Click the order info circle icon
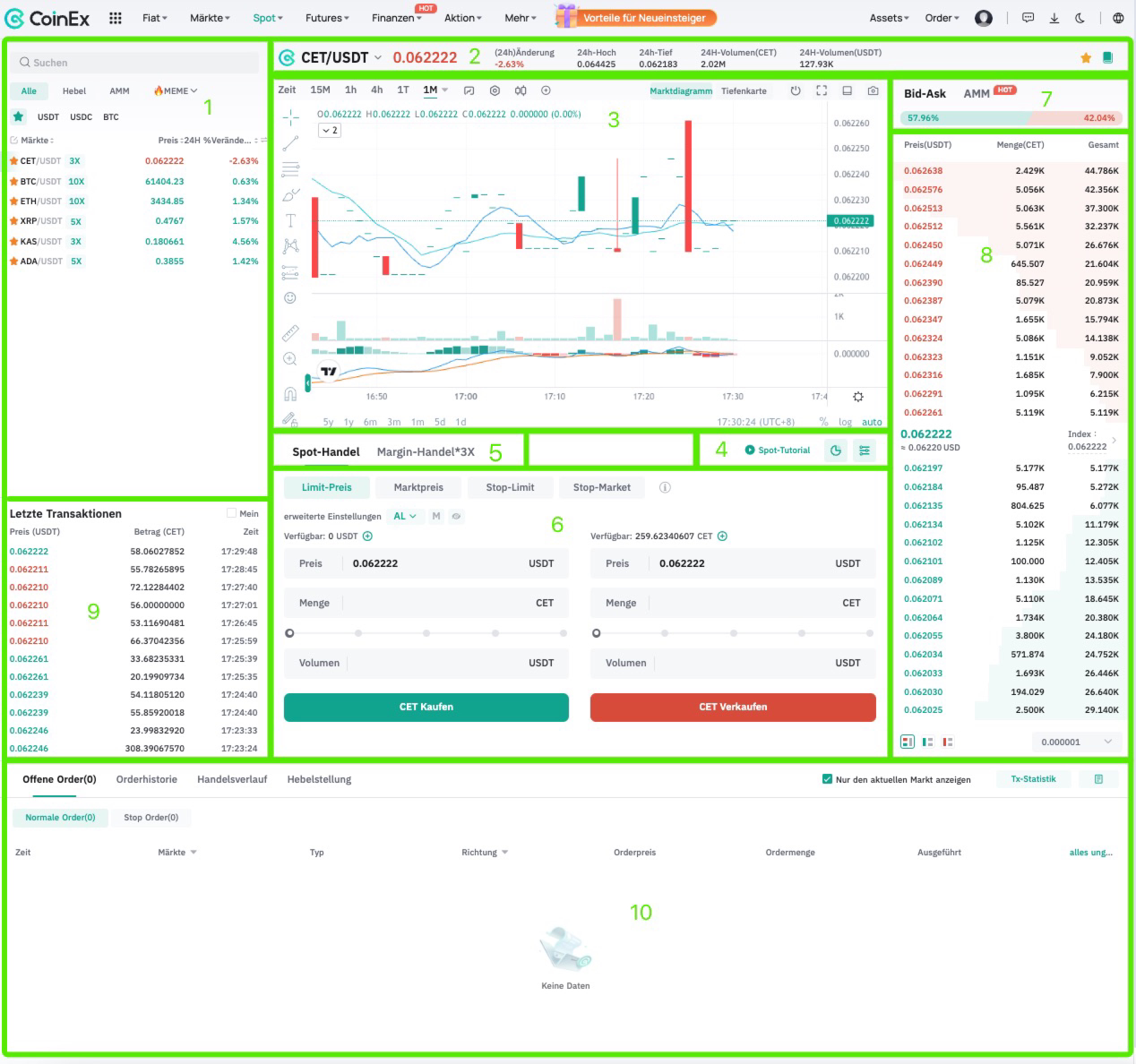The image size is (1136, 1064). click(665, 488)
